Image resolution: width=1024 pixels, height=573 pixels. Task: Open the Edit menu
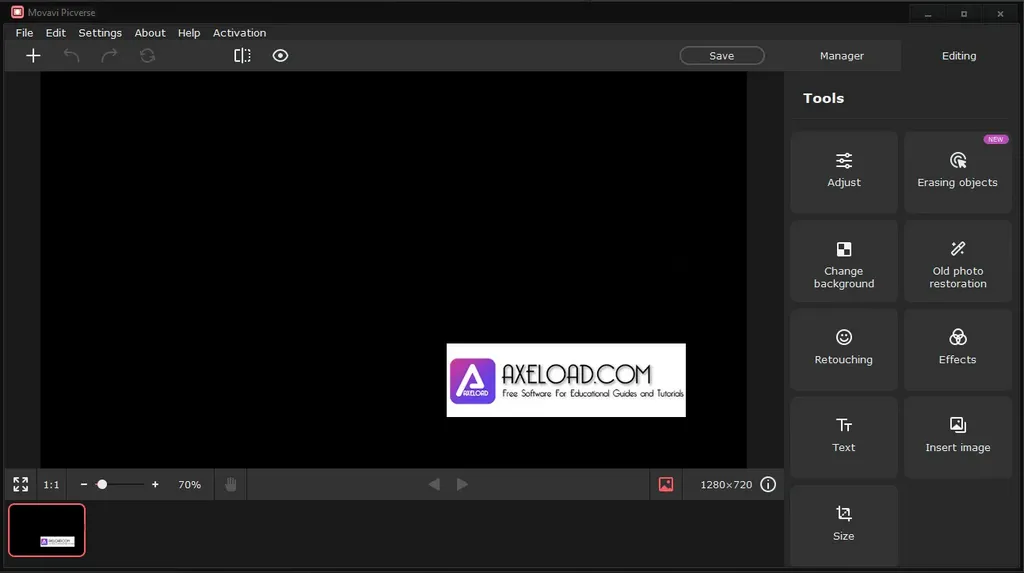pyautogui.click(x=56, y=33)
